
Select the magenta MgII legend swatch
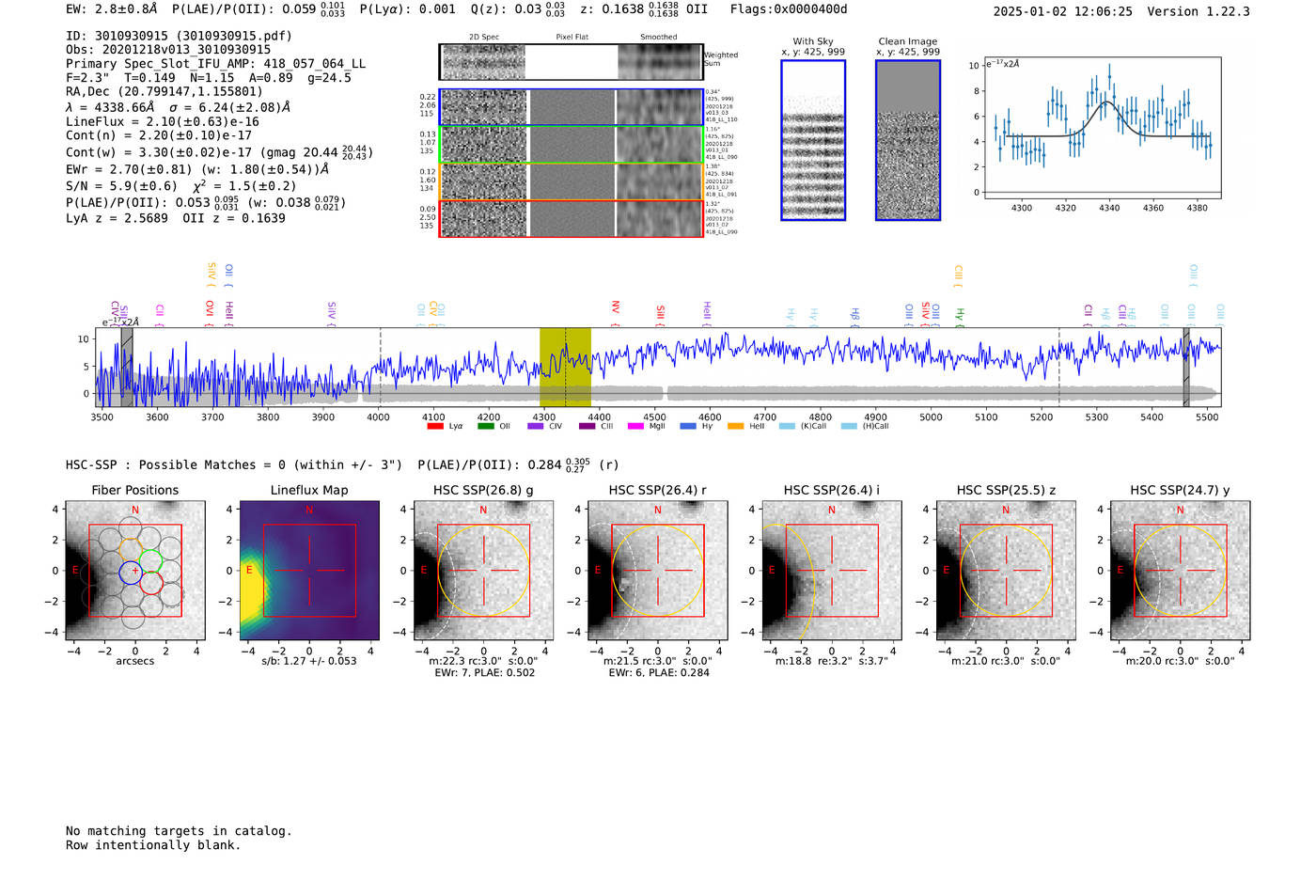click(634, 426)
